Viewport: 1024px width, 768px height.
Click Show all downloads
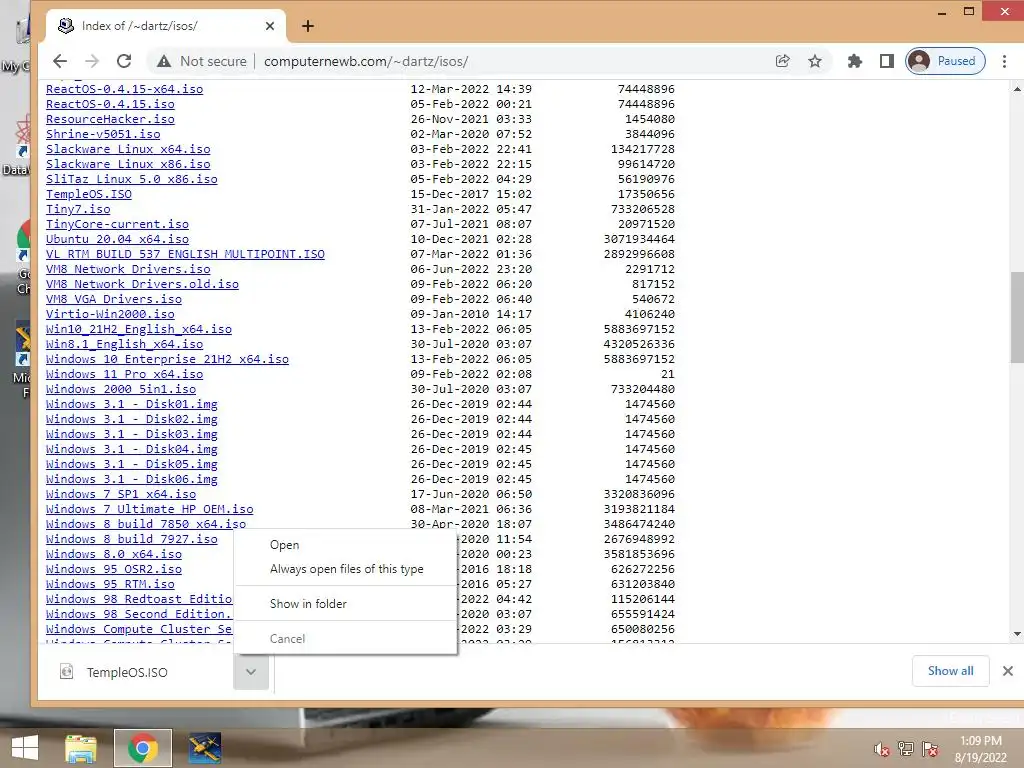coord(950,671)
